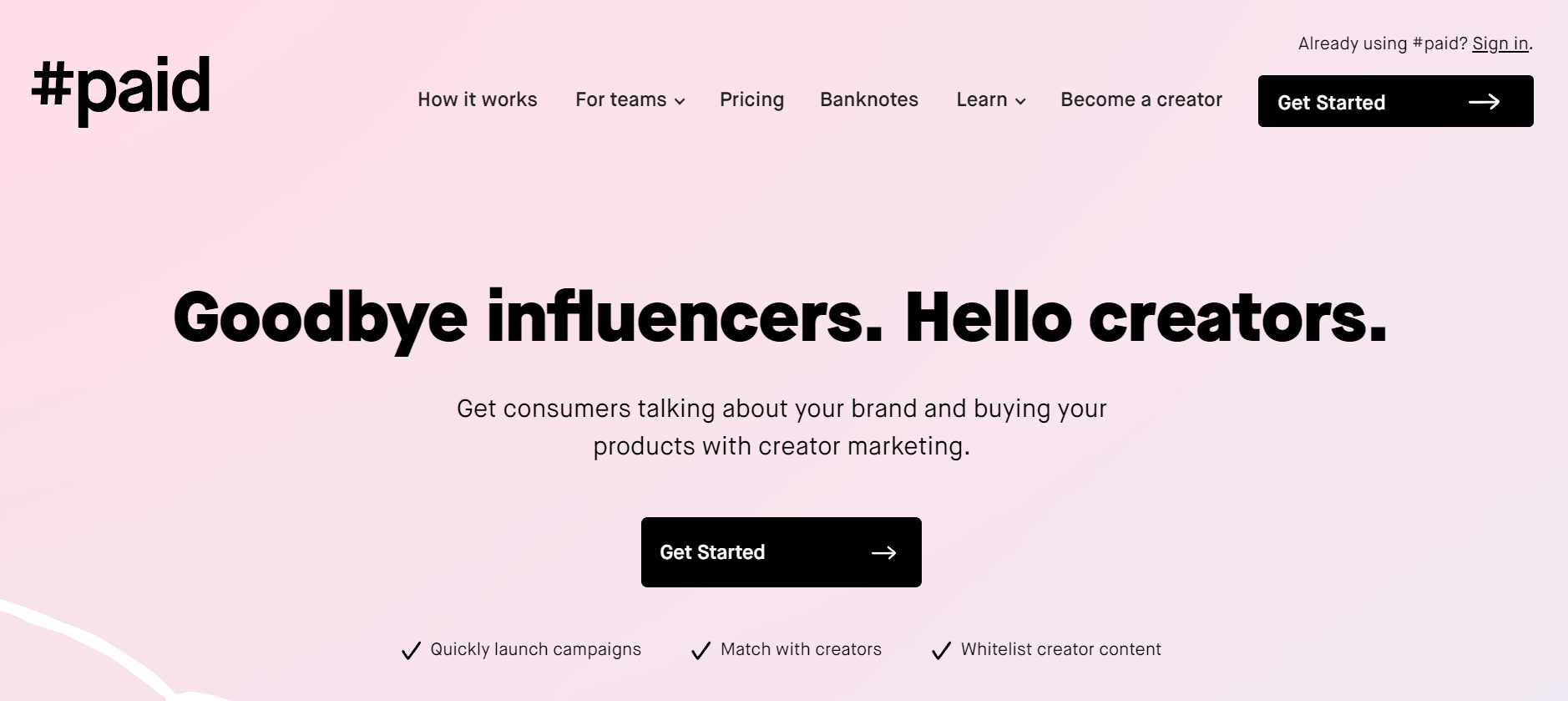
Task: Click checkmark icon beside Whitelist creator content
Action: (x=941, y=650)
